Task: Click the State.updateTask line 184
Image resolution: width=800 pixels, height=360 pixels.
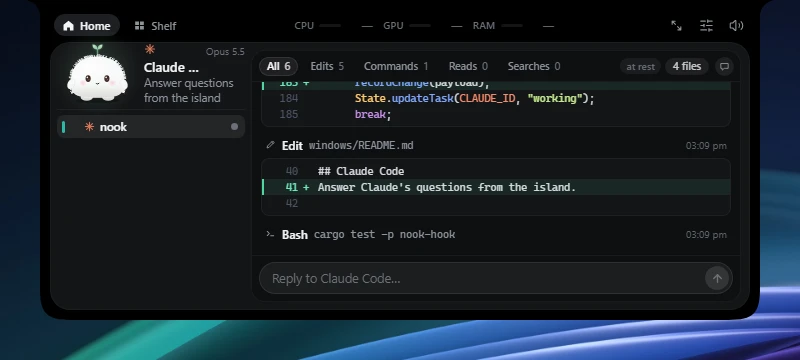Action: click(x=496, y=98)
